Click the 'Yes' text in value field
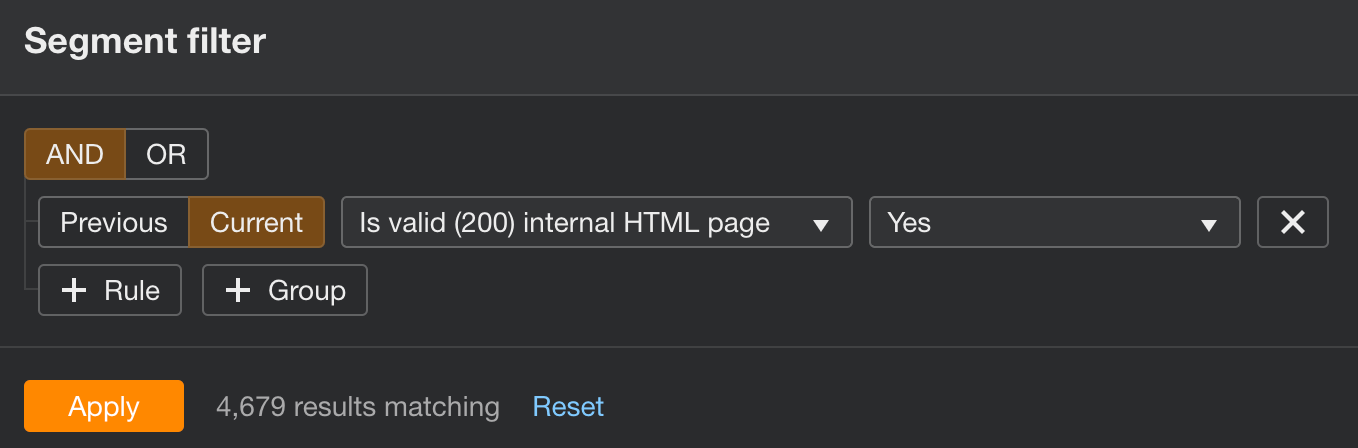Screen dimensions: 1358x448 pyautogui.click(x=909, y=222)
